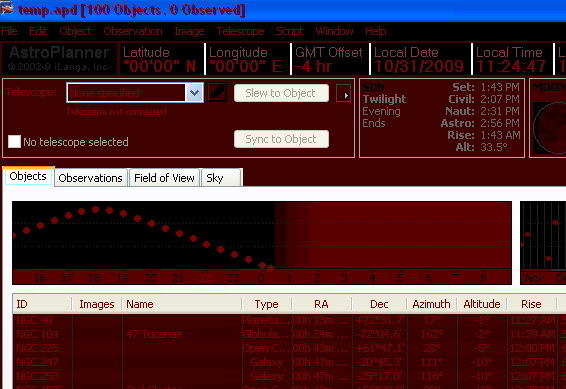Screen dimensions: 566x389
Task: Open the Observation menu
Action: [x=133, y=31]
